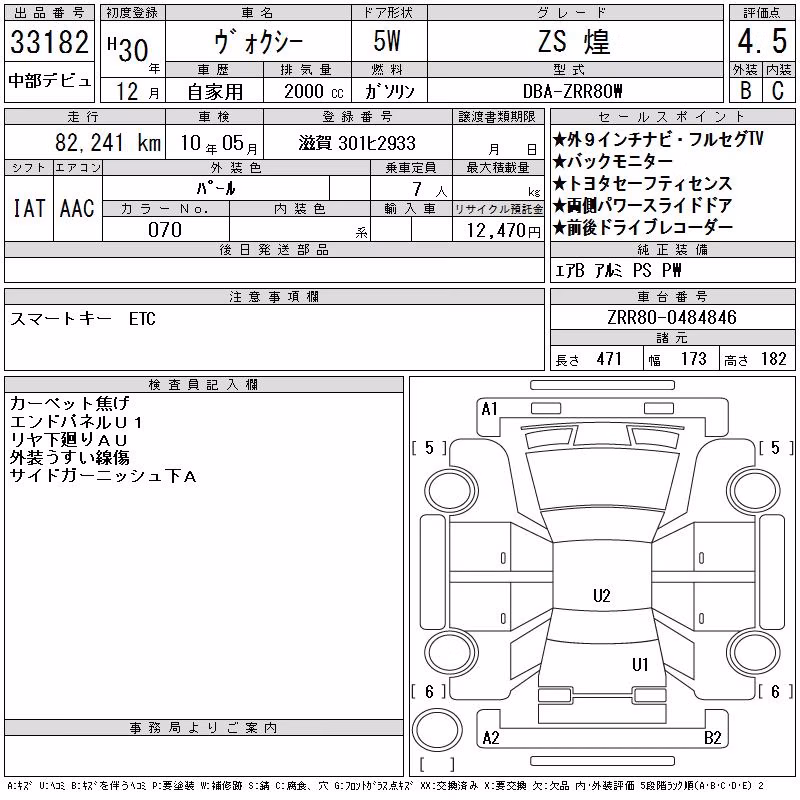800x800 pixels.
Task: Click width value 173
Action: pos(693,359)
